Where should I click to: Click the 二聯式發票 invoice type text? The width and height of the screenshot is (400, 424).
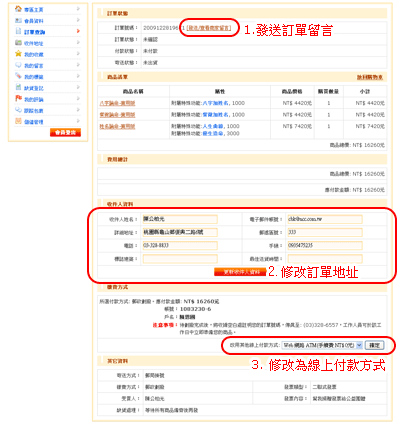pyautogui.click(x=324, y=387)
